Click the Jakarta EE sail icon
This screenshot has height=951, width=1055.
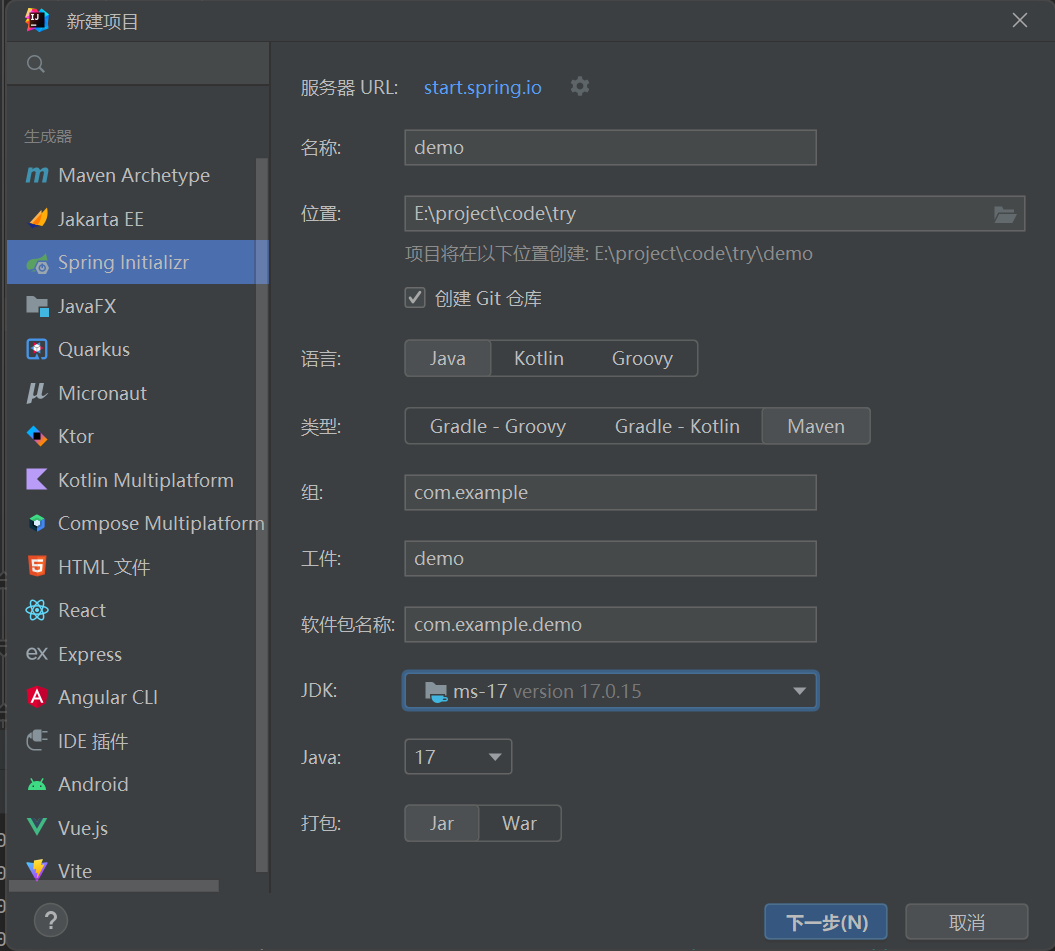pos(37,219)
